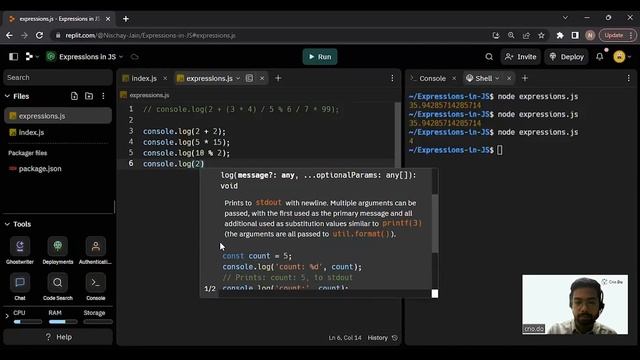Add a new editor tab
The image size is (640, 360).
click(278, 78)
